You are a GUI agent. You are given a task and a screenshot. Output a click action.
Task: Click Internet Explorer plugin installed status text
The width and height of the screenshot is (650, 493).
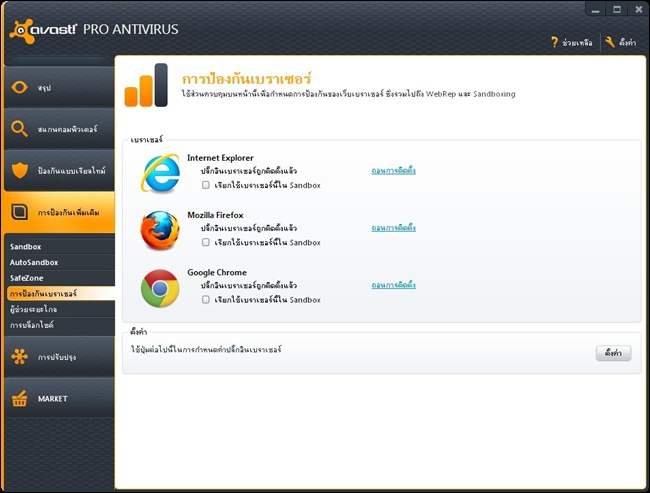point(249,171)
